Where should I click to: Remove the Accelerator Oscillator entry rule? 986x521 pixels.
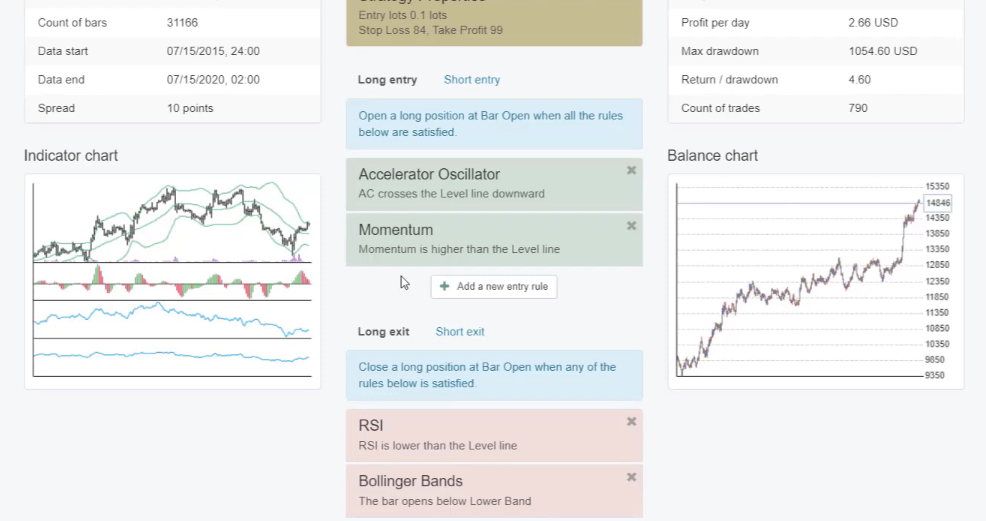tap(631, 170)
